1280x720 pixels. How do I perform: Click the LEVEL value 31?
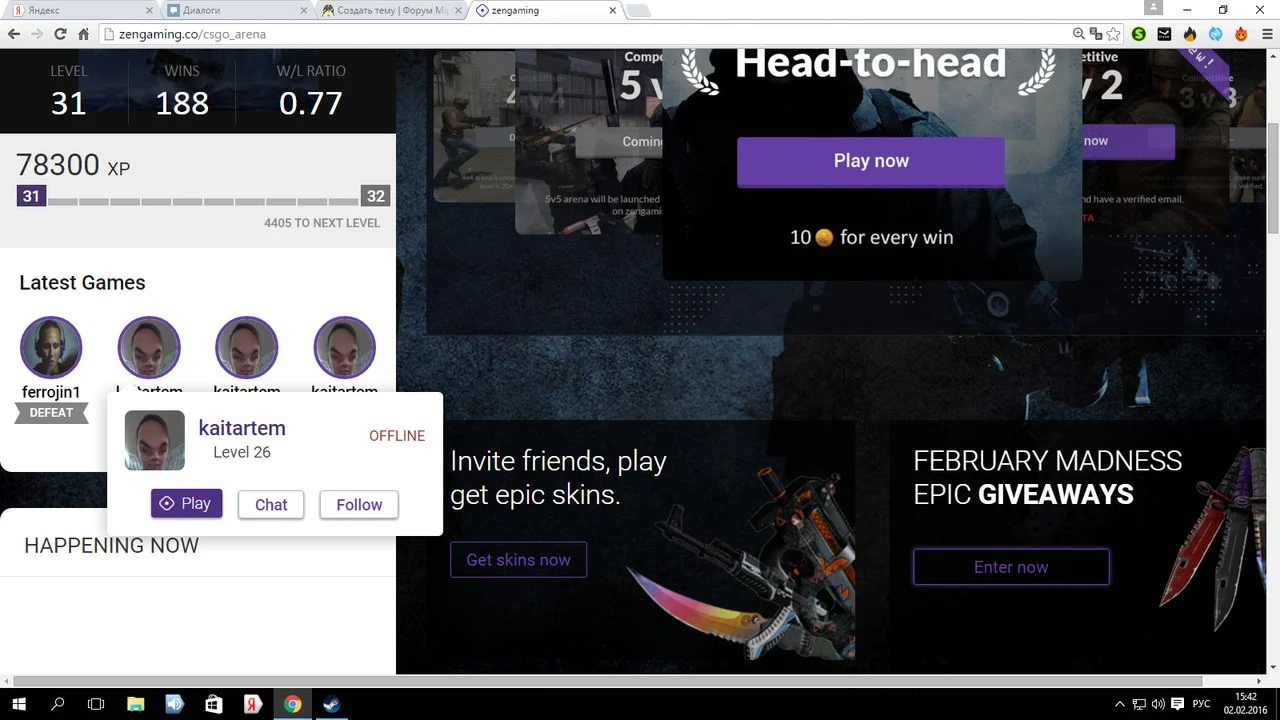click(69, 103)
